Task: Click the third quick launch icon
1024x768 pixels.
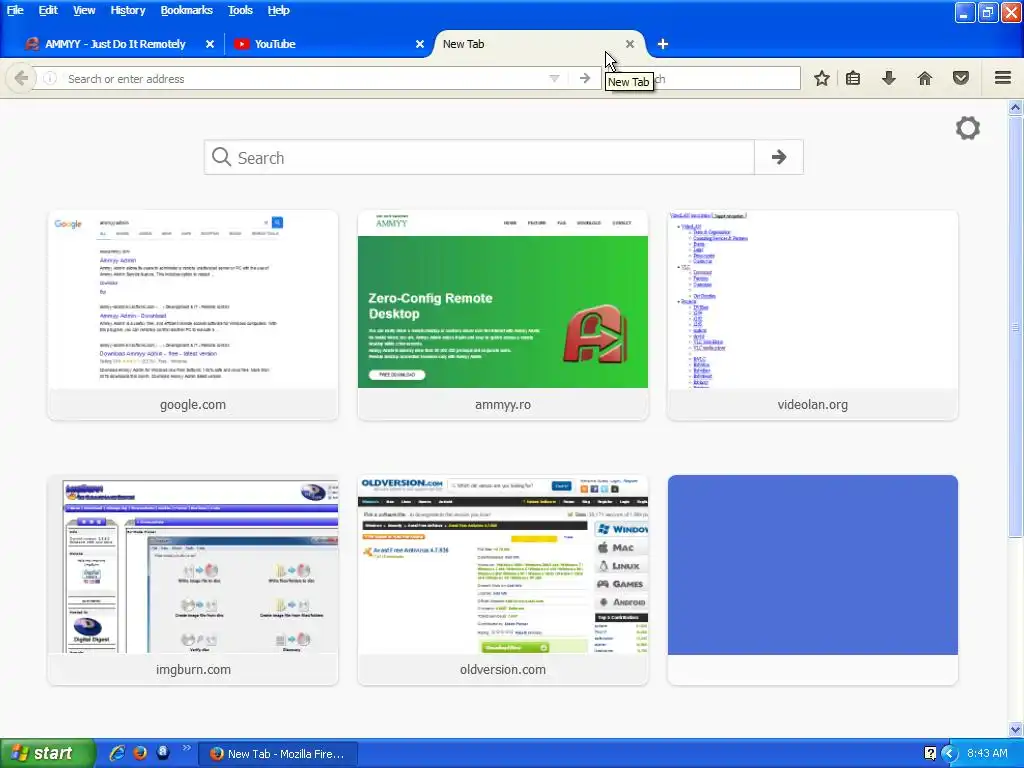Action: pos(163,752)
